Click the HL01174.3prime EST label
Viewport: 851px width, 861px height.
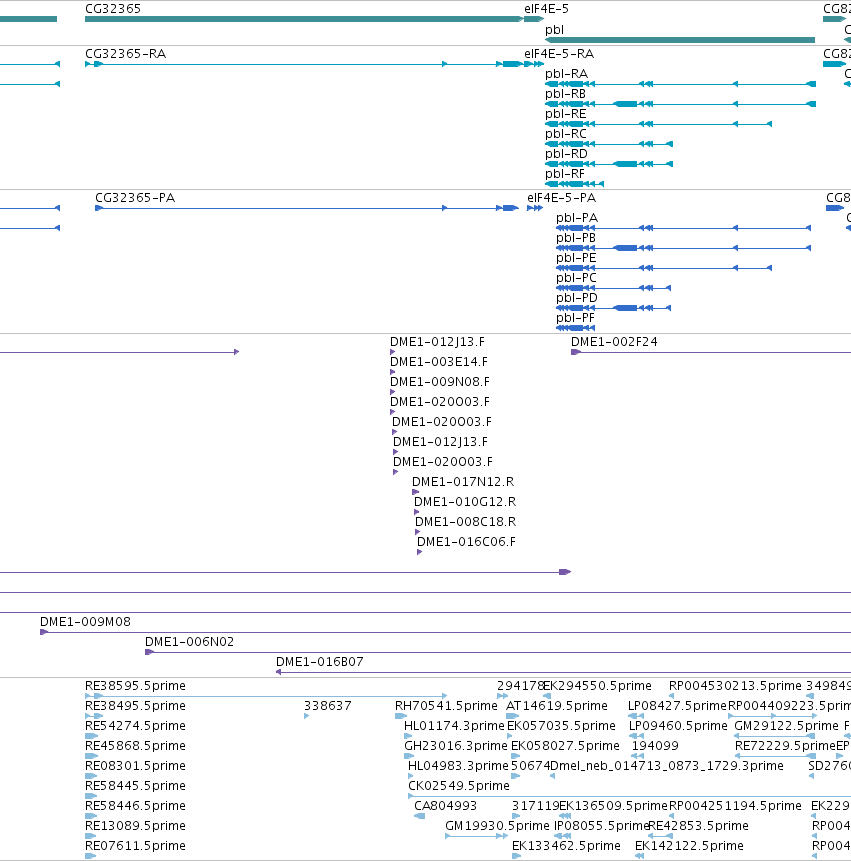[454, 726]
